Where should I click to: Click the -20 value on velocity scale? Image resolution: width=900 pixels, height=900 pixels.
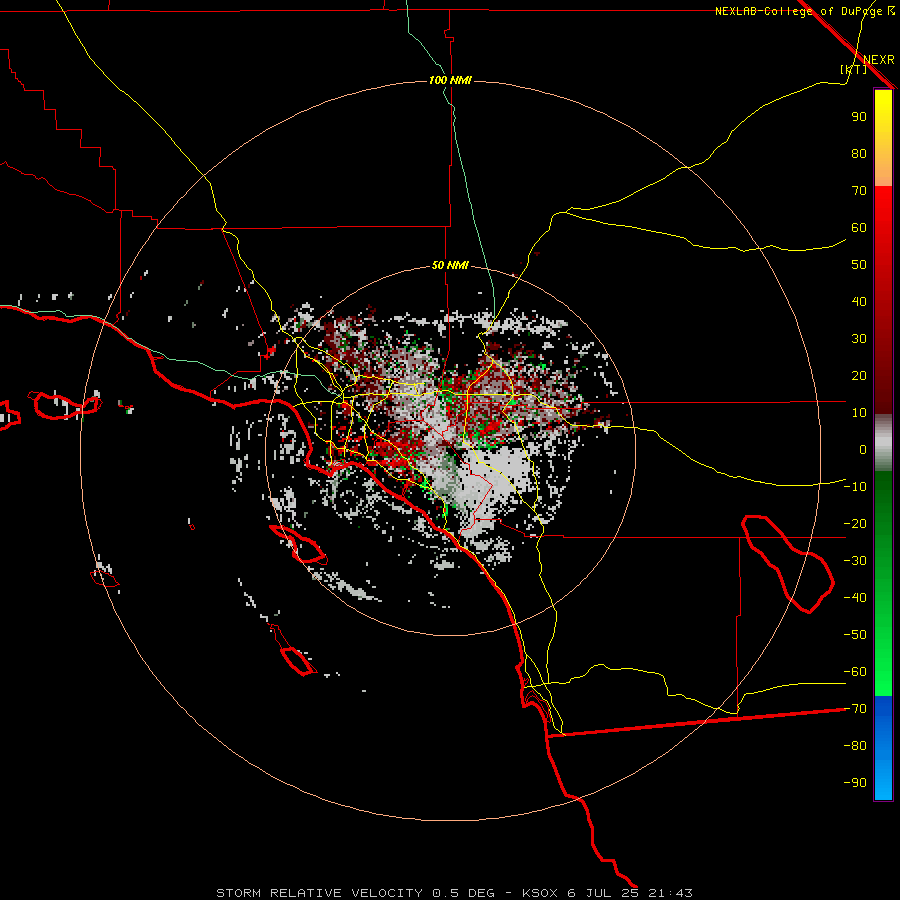tap(855, 524)
